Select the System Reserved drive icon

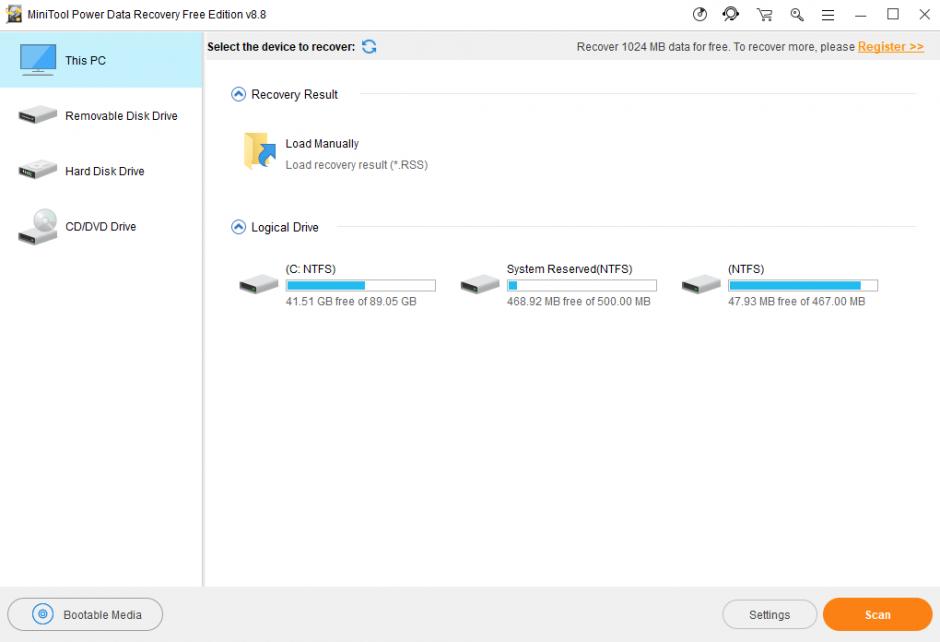click(x=480, y=284)
